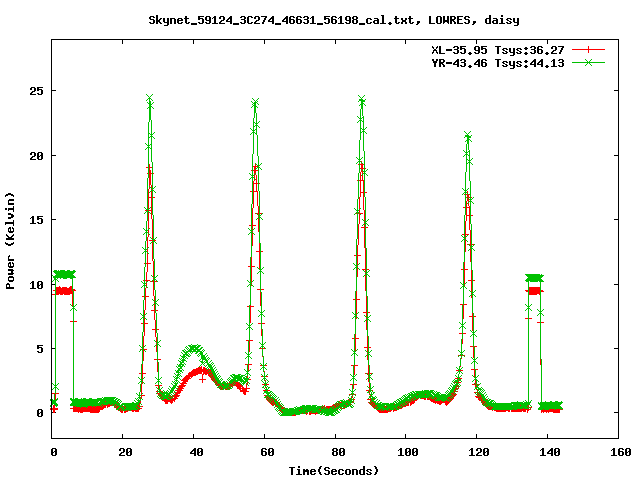Click the x-axis tick label 140

550,452
